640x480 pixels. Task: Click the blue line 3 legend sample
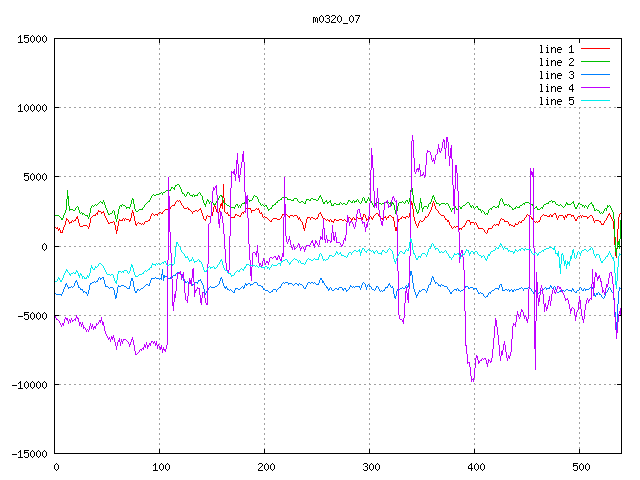[x=595, y=75]
